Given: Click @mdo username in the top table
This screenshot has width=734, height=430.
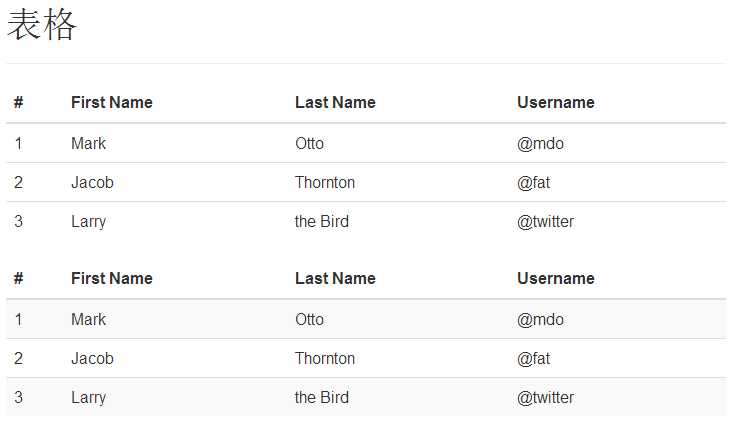Looking at the screenshot, I should [540, 143].
